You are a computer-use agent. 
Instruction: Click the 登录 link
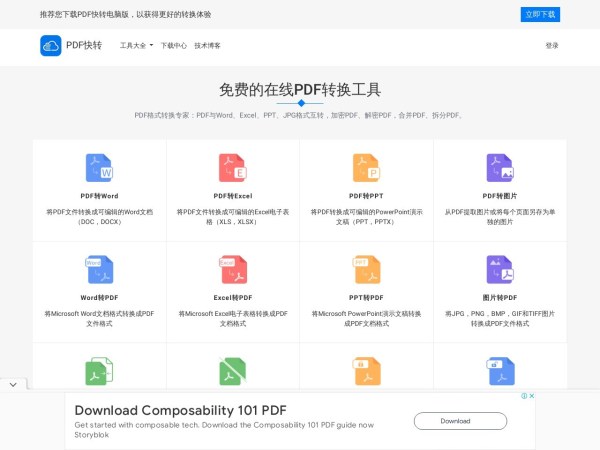tap(552, 45)
